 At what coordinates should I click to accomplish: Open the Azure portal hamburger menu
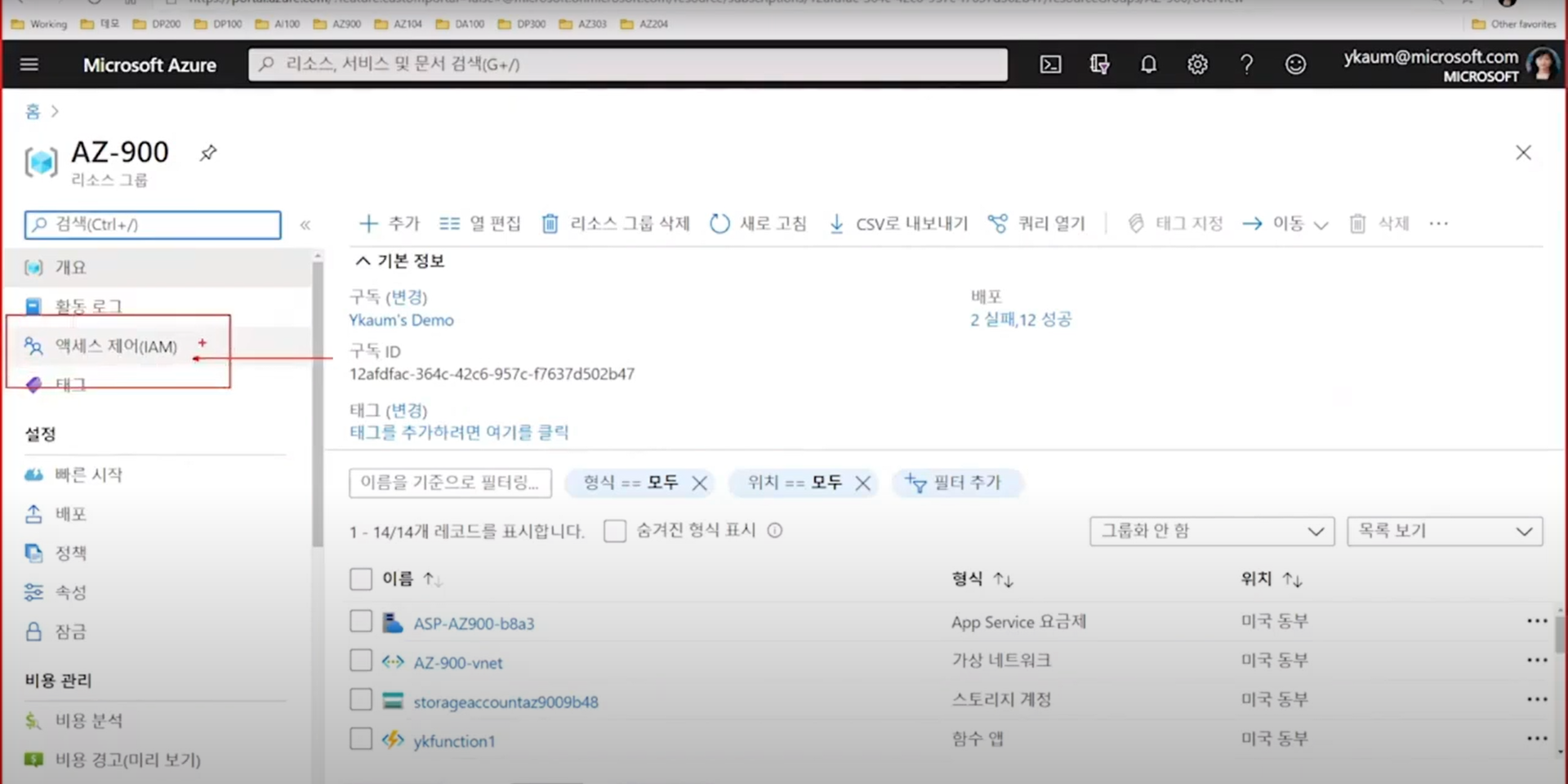point(29,64)
